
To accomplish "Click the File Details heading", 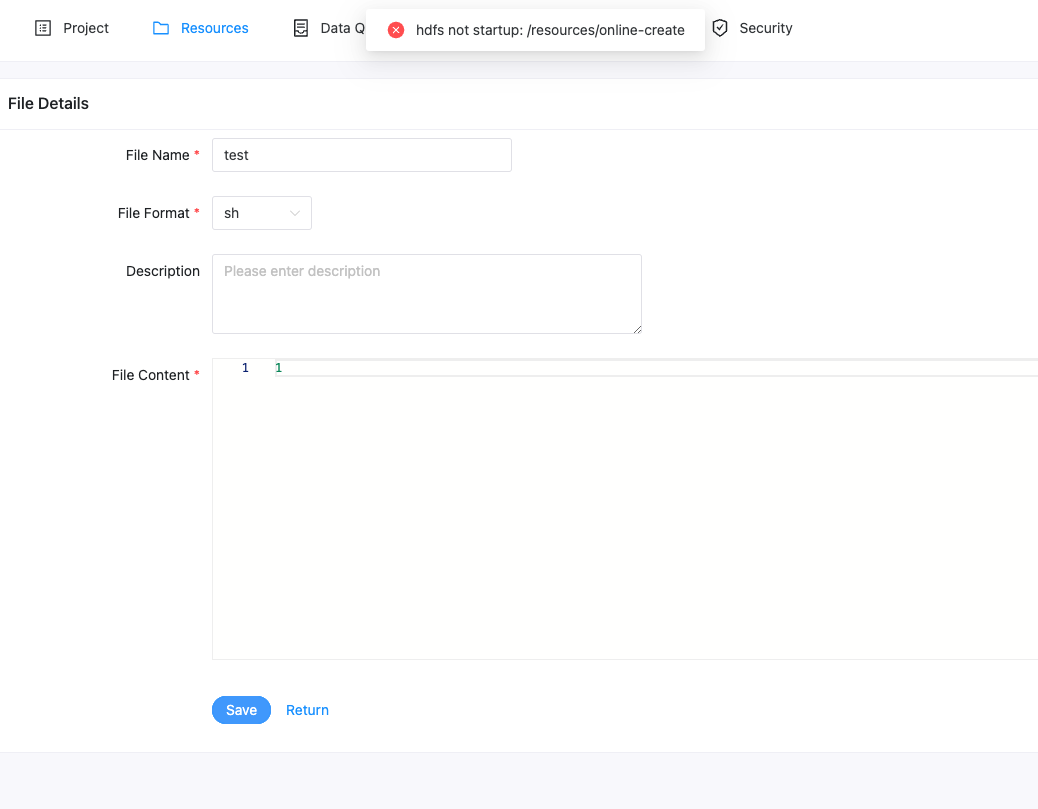I will 48,103.
